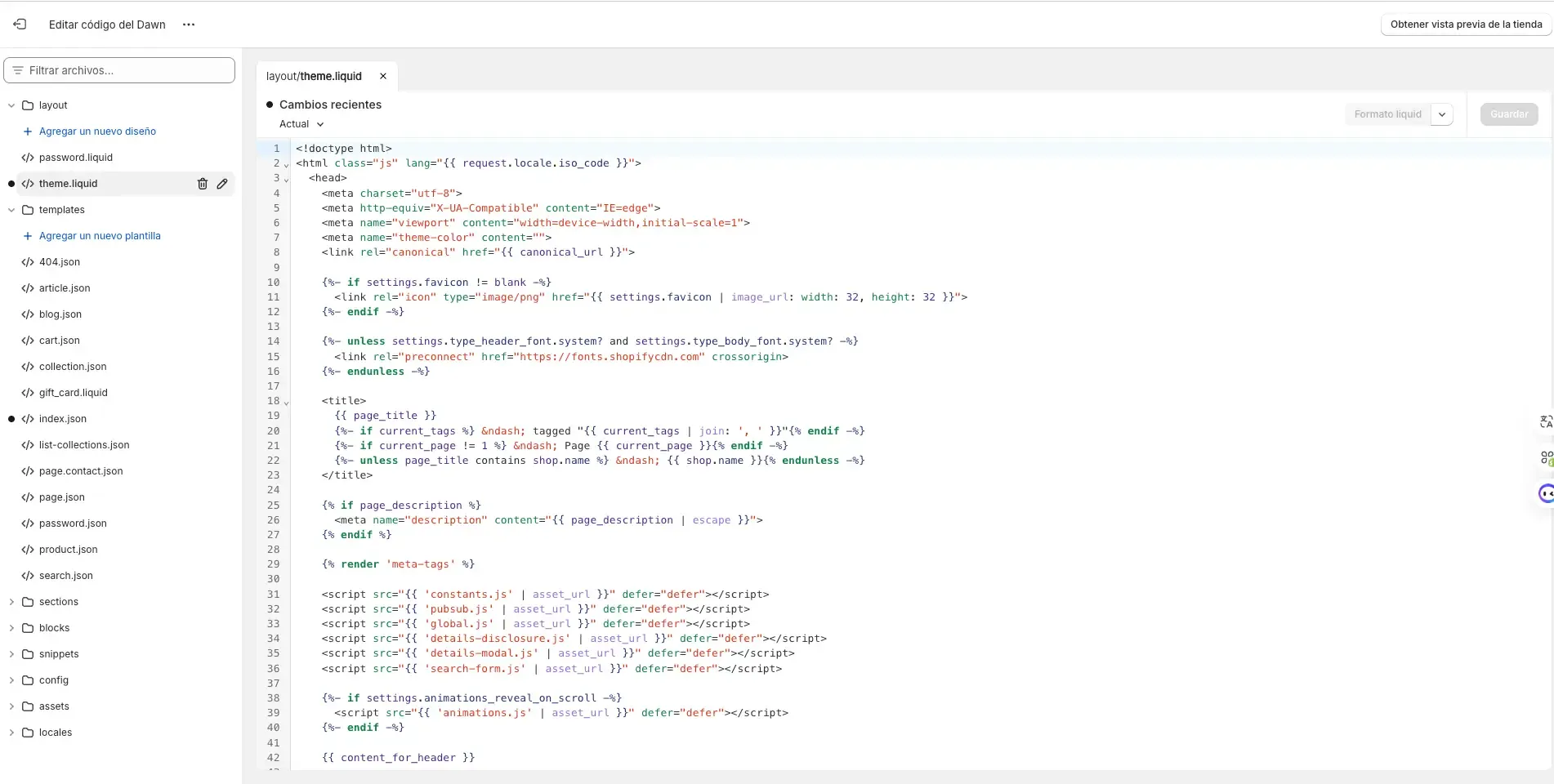
Task: Click the exit editor back icon
Action: tap(20, 24)
